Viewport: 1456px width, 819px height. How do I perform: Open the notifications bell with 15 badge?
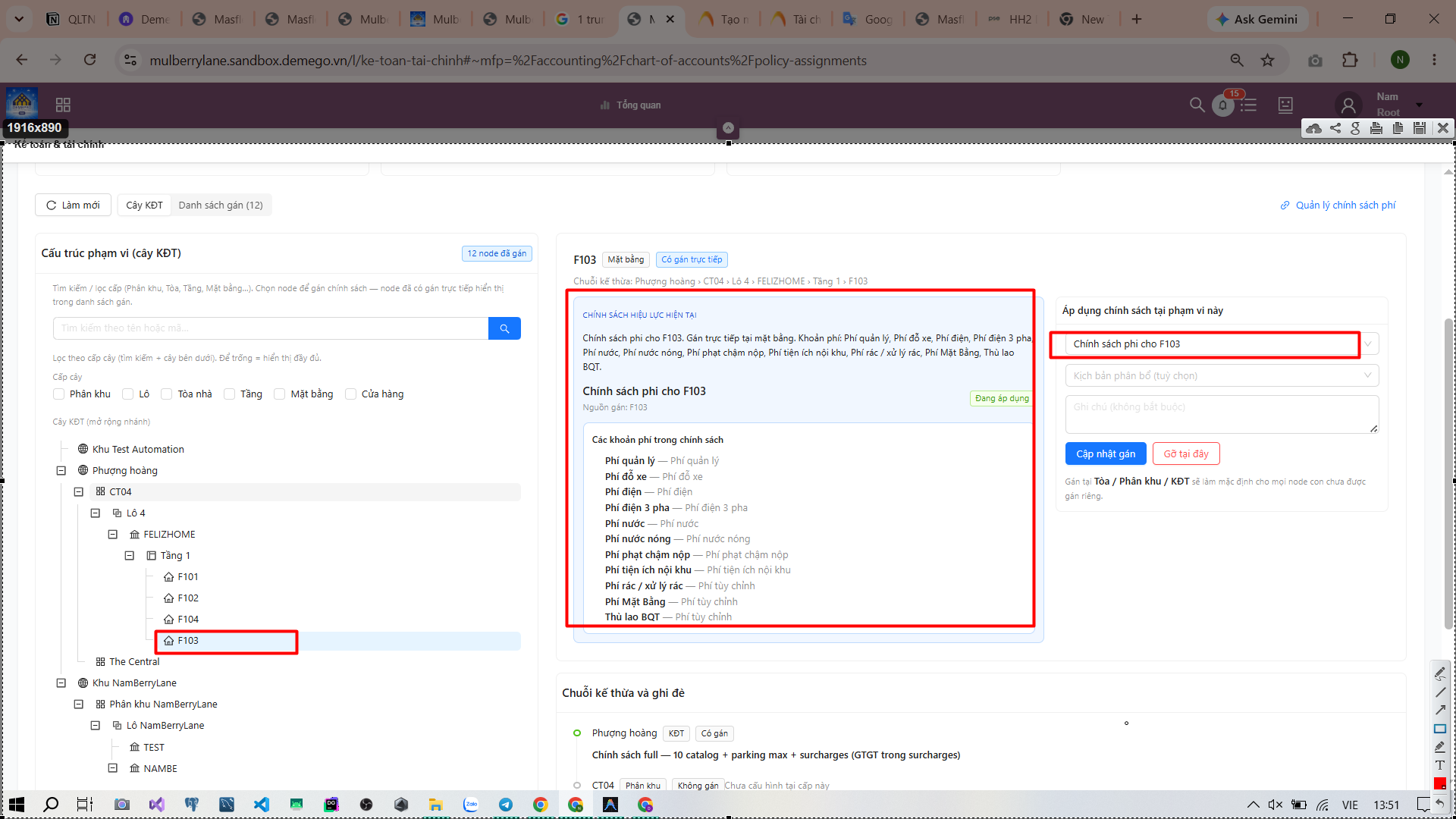point(1223,105)
